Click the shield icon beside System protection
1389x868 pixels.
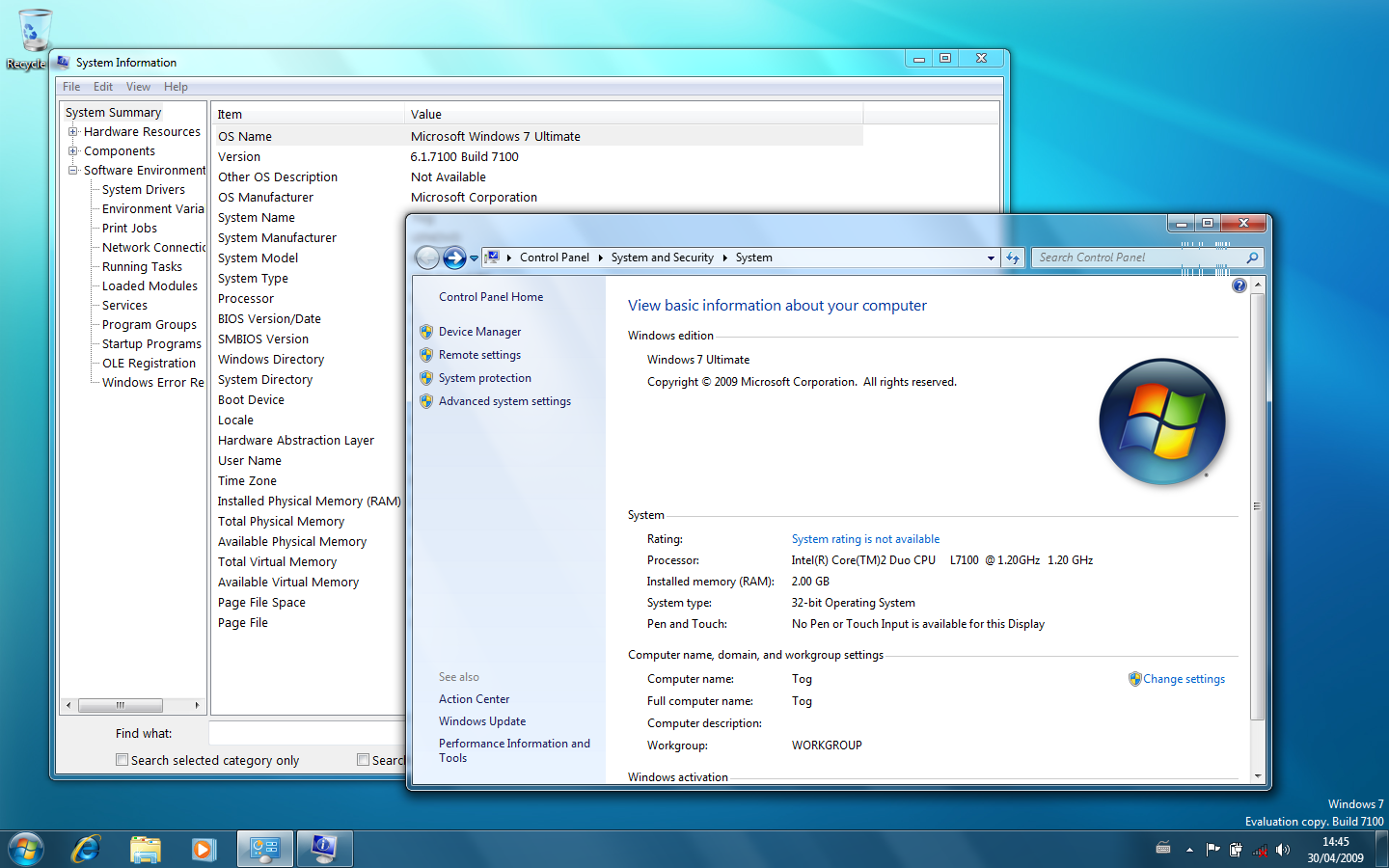[426, 377]
